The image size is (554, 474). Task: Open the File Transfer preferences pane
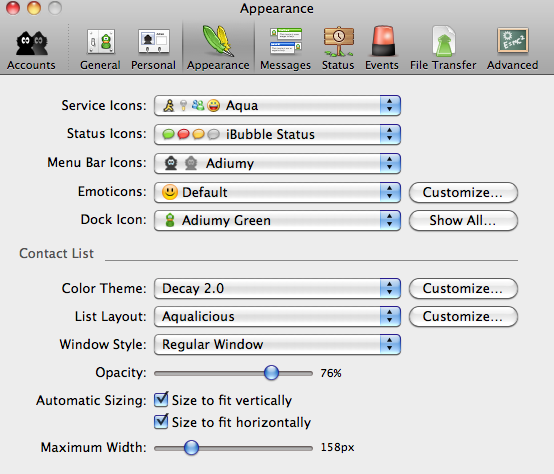(x=443, y=49)
